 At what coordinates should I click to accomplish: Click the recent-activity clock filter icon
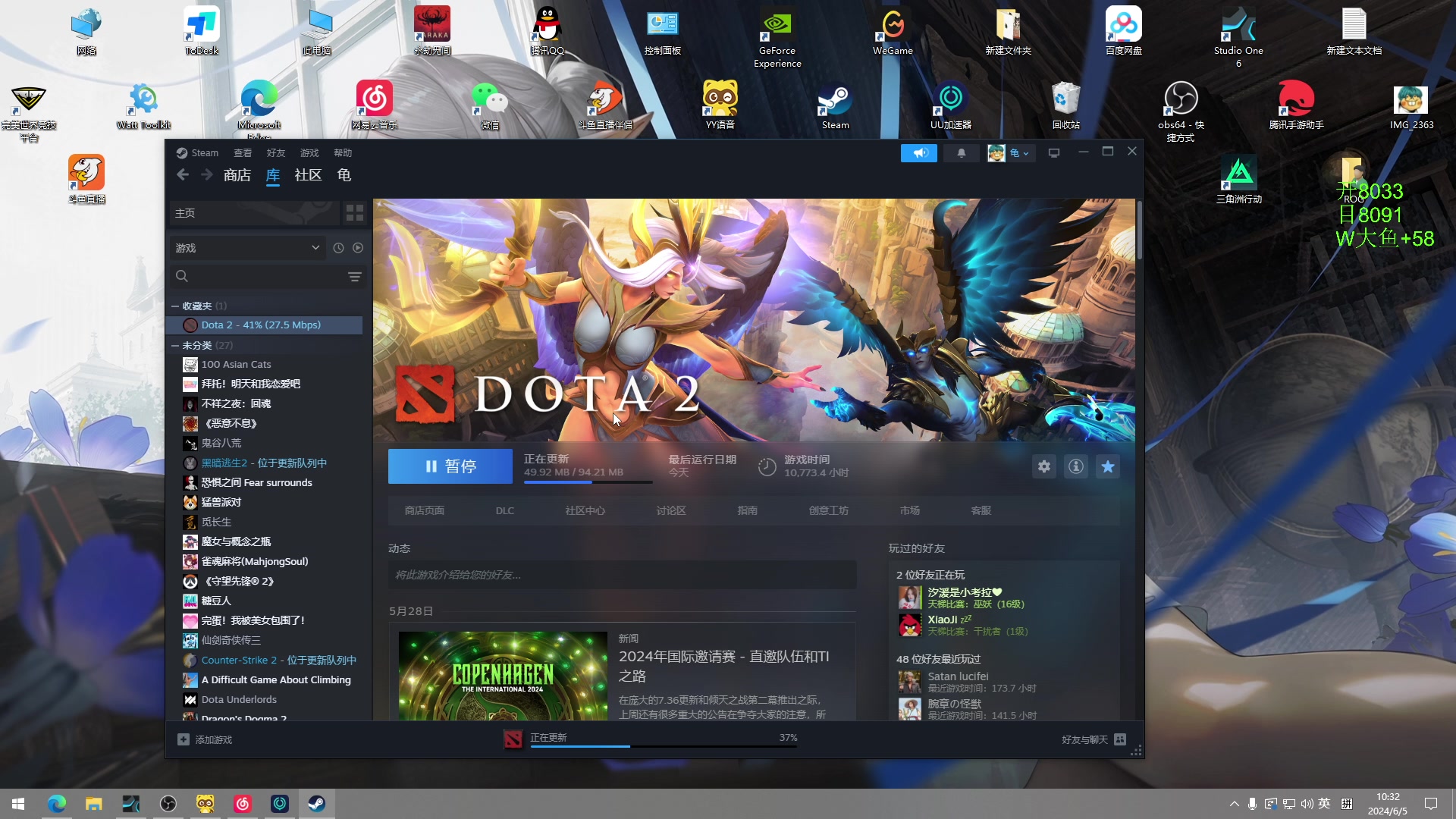point(338,248)
